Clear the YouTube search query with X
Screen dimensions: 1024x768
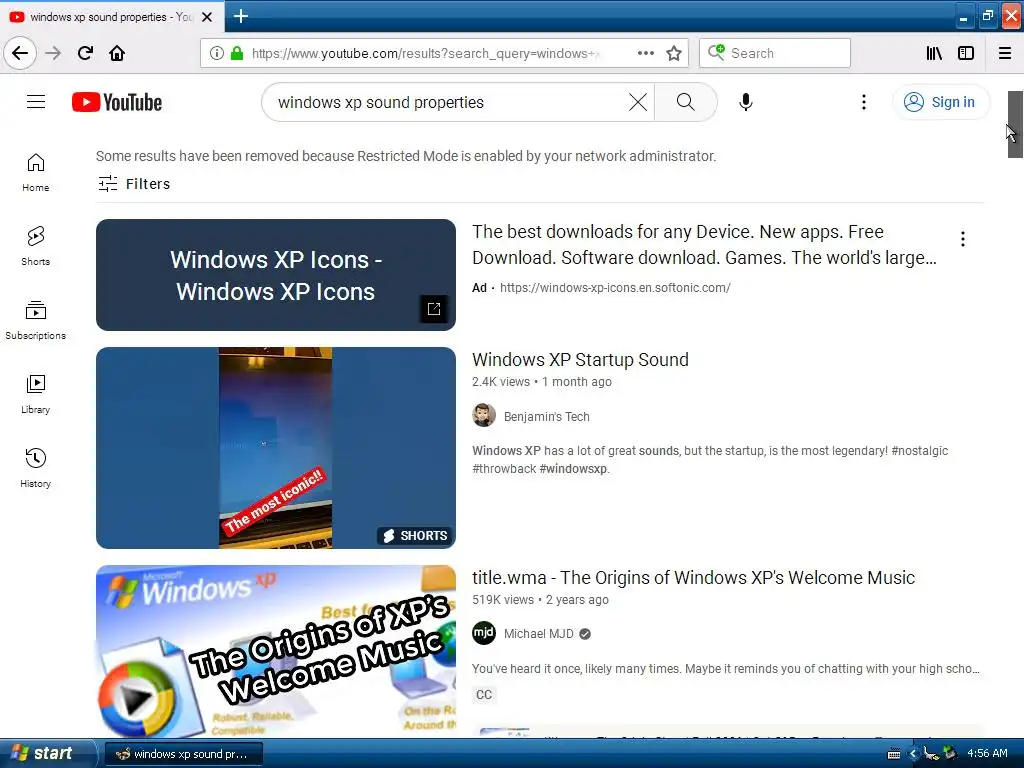pyautogui.click(x=638, y=102)
